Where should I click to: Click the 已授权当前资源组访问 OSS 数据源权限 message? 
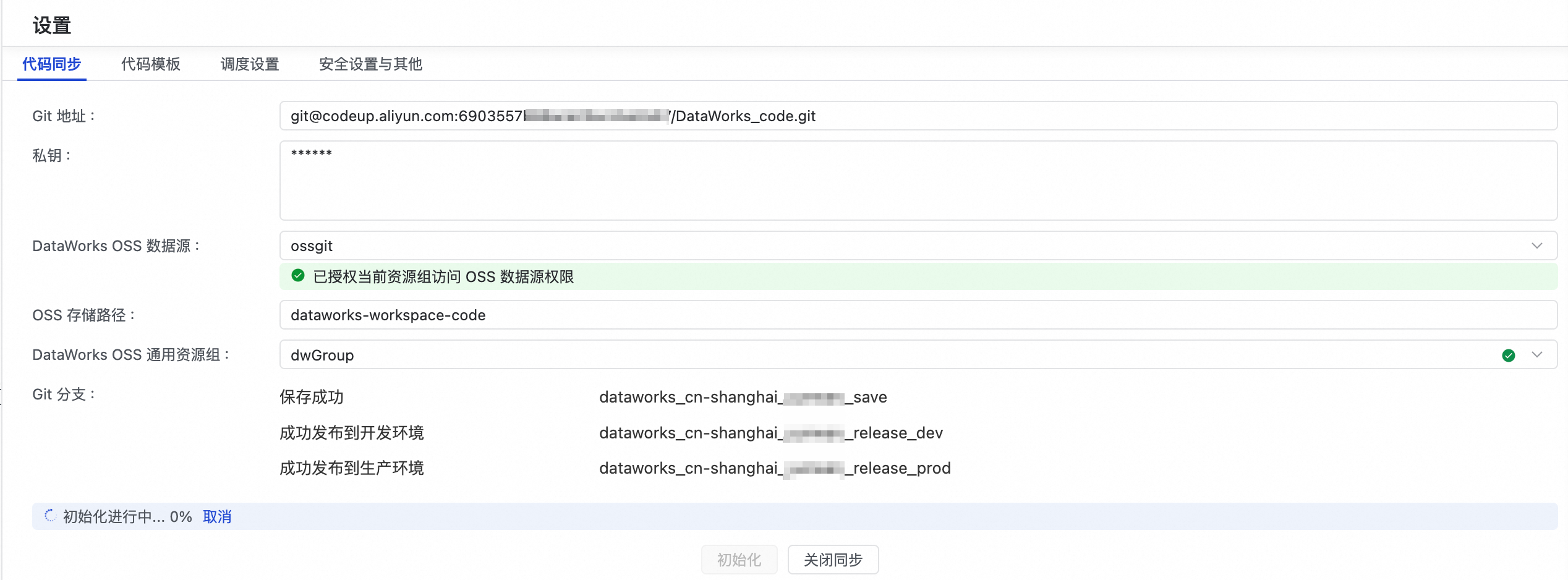[x=443, y=276]
